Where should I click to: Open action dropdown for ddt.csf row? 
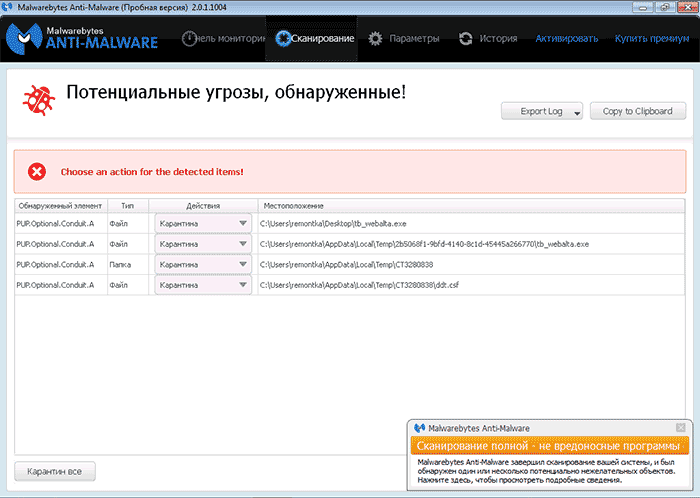tap(203, 285)
